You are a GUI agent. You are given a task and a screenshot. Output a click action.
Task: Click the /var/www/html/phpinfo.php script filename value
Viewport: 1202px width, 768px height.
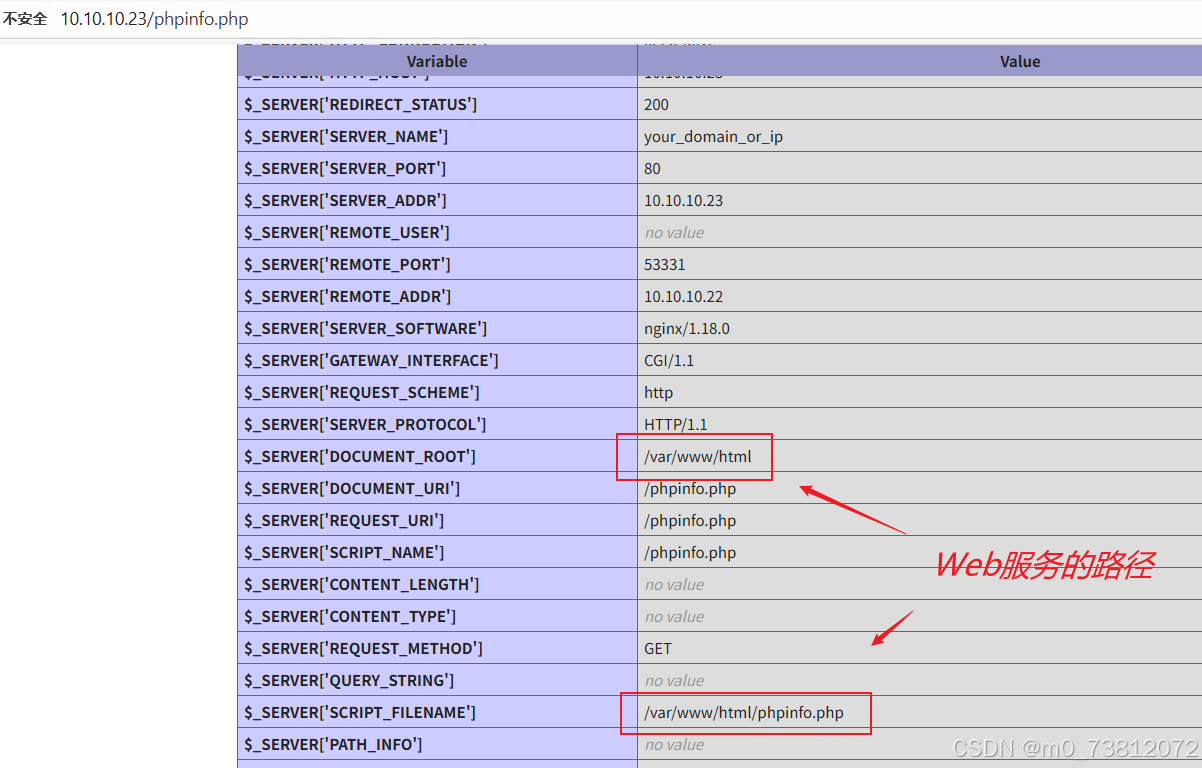click(744, 712)
